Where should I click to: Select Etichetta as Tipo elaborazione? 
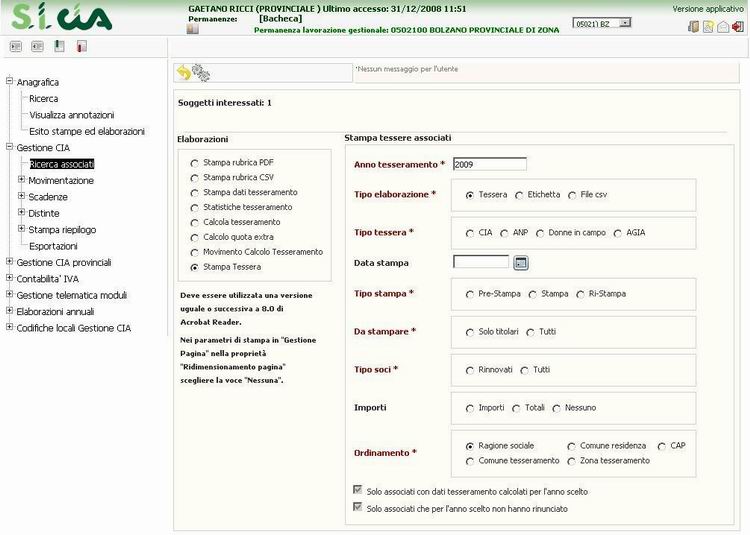(x=519, y=196)
